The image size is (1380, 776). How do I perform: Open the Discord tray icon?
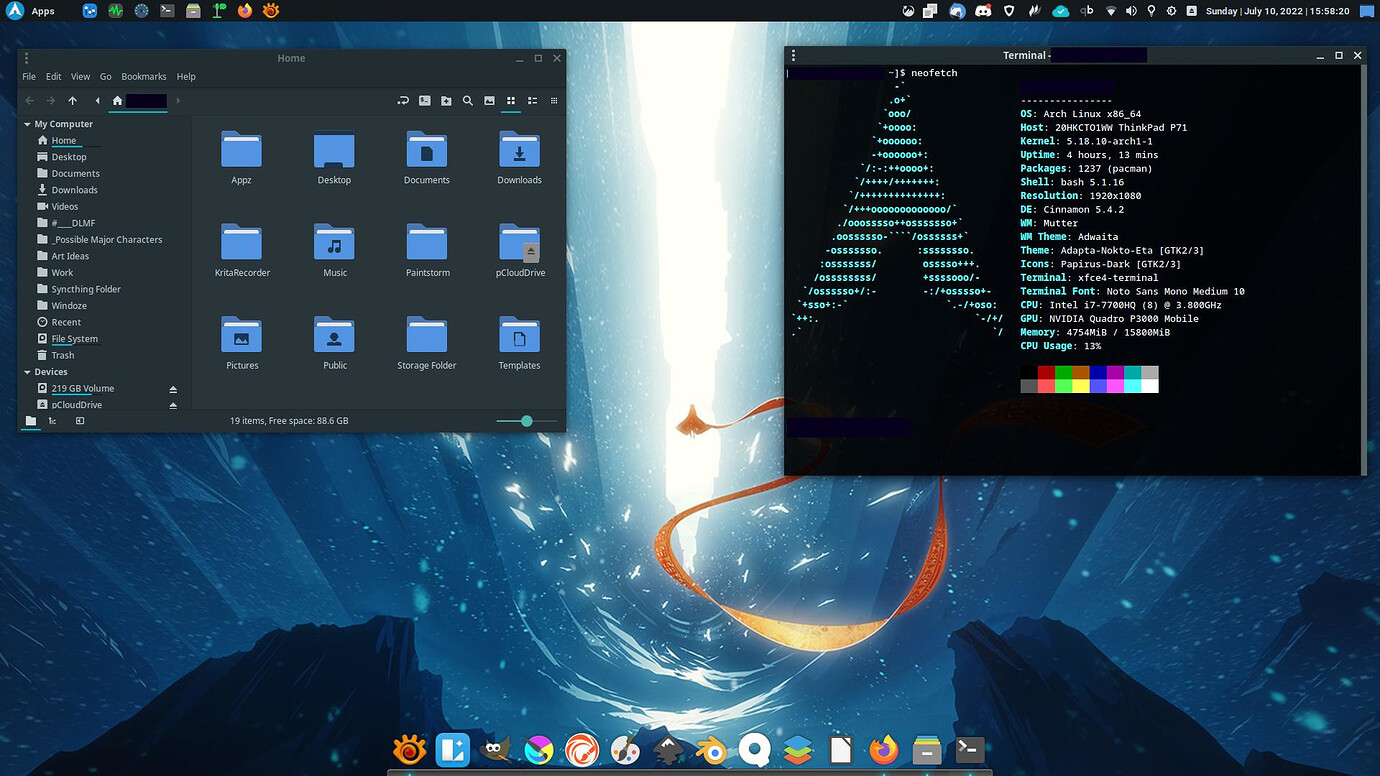983,10
